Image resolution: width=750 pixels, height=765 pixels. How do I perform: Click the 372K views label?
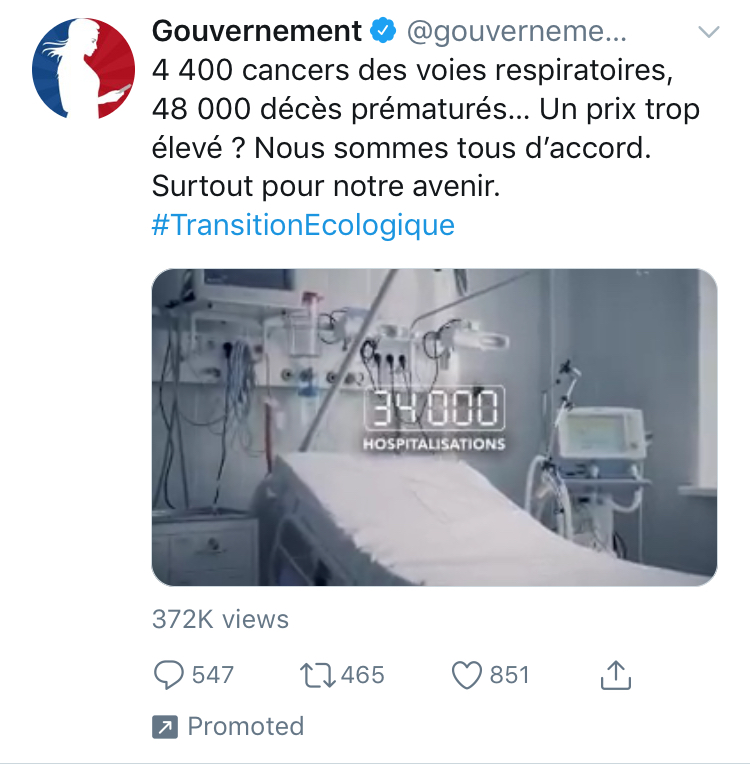221,620
